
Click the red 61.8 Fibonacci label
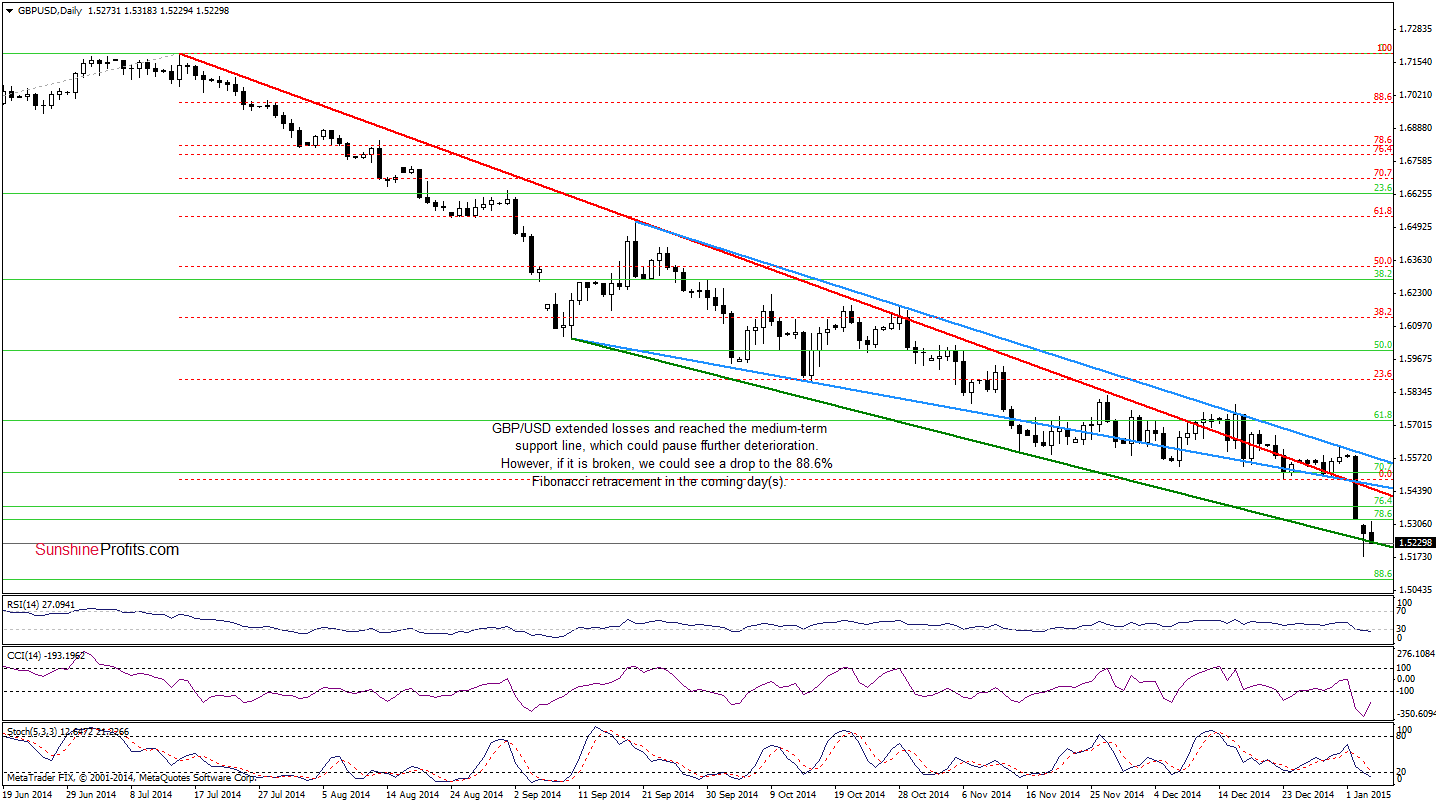[1383, 211]
